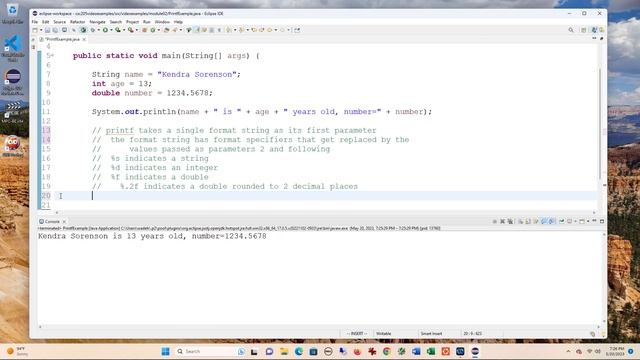The width and height of the screenshot is (640, 360).
Task: Click the Open Terminal toolbar icon
Action: pyautogui.click(x=64, y=30)
